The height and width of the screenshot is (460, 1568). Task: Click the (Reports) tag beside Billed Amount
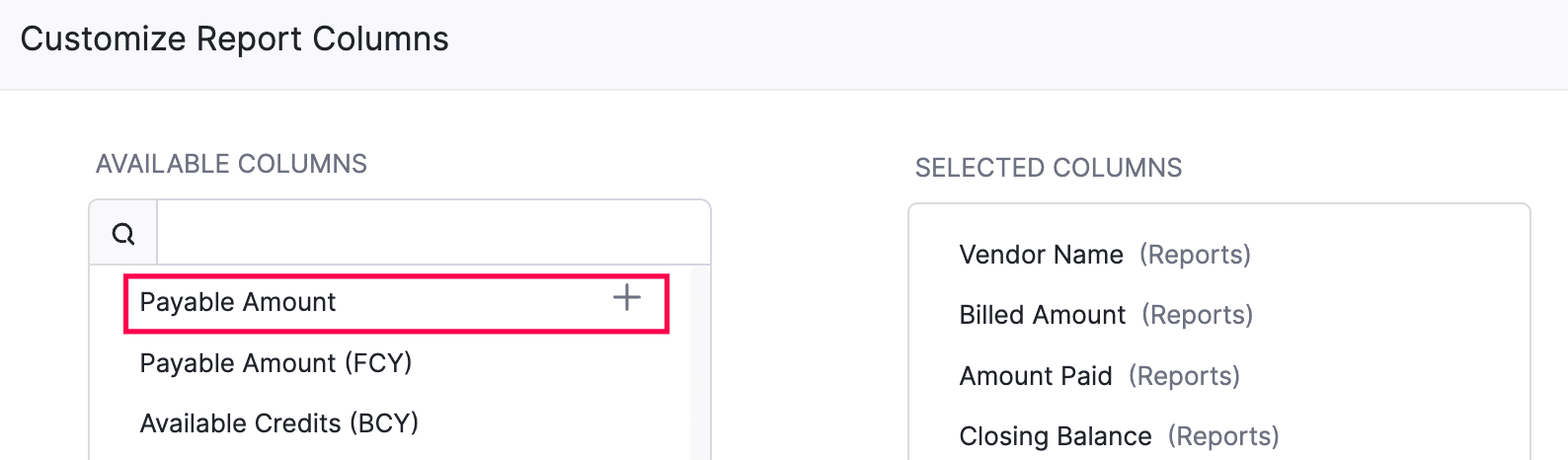(1197, 315)
